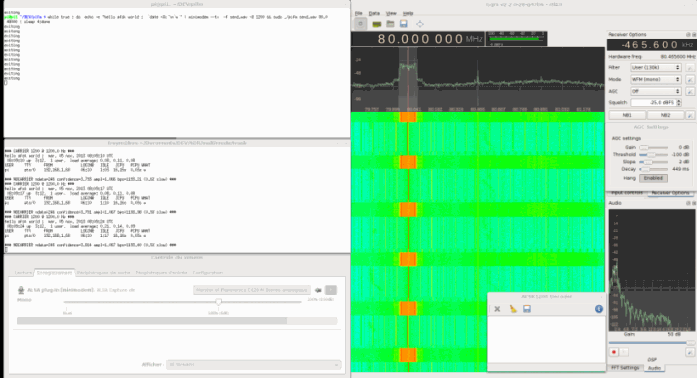Open the I/O devices configuration icon in Gqrx
Viewport: 697px width, 378px height.
(x=377, y=24)
